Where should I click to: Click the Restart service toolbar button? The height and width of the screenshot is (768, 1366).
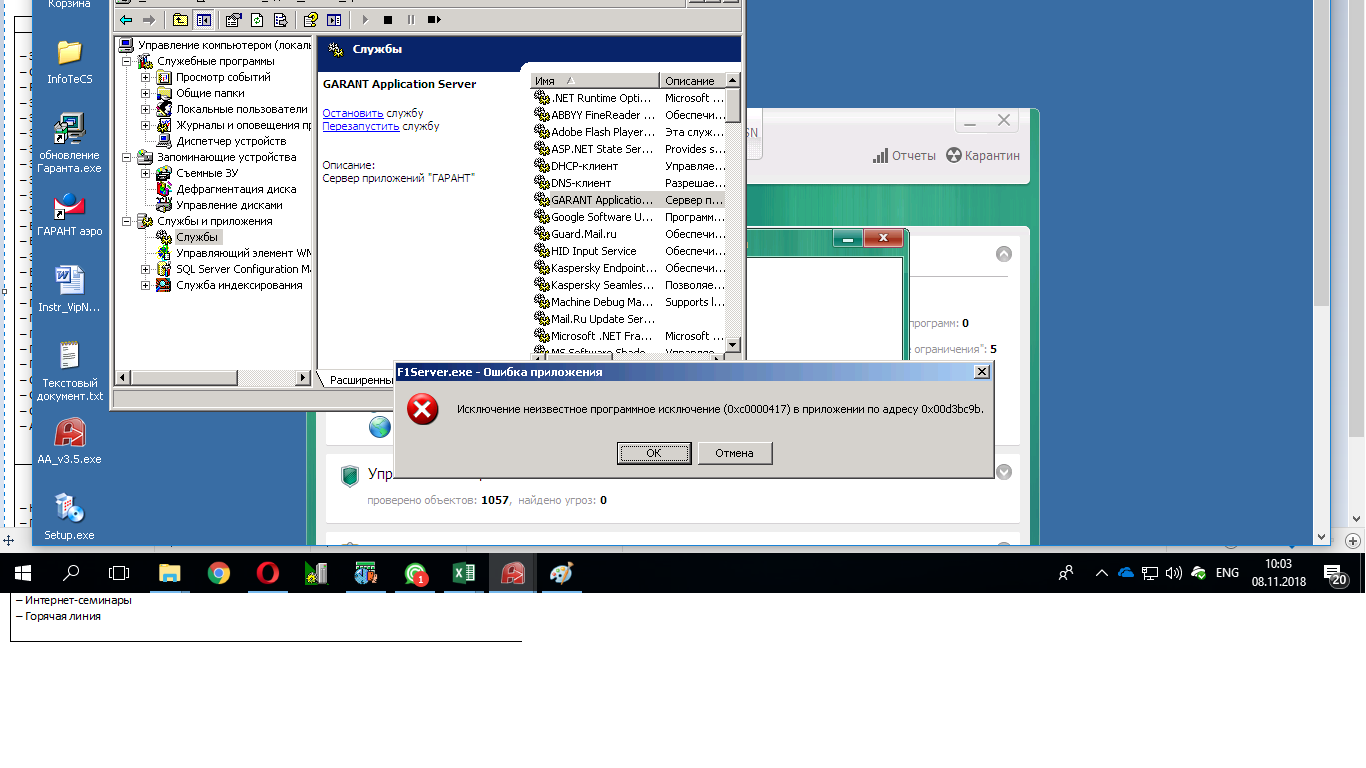click(x=434, y=19)
